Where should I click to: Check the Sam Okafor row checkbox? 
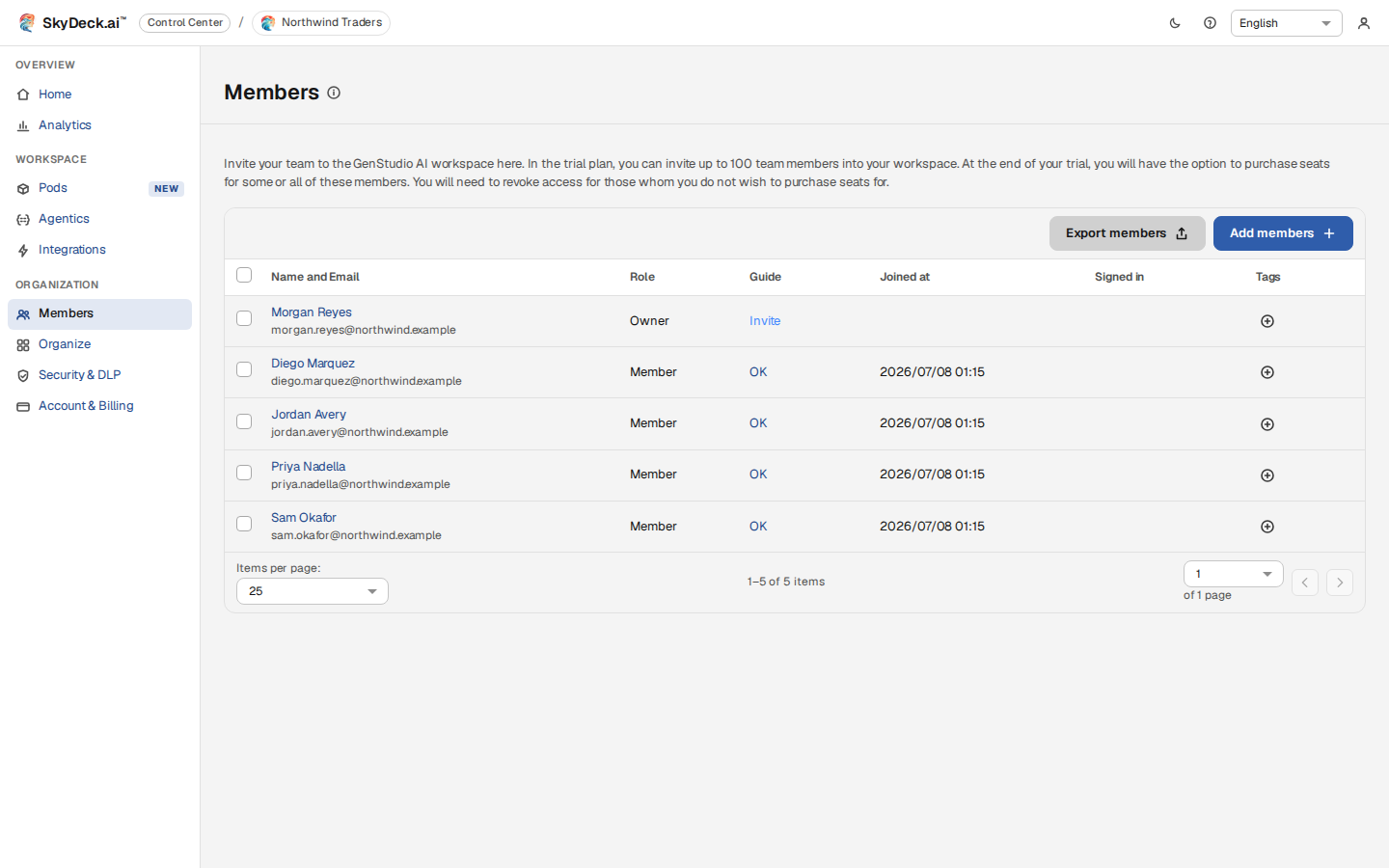(x=244, y=524)
